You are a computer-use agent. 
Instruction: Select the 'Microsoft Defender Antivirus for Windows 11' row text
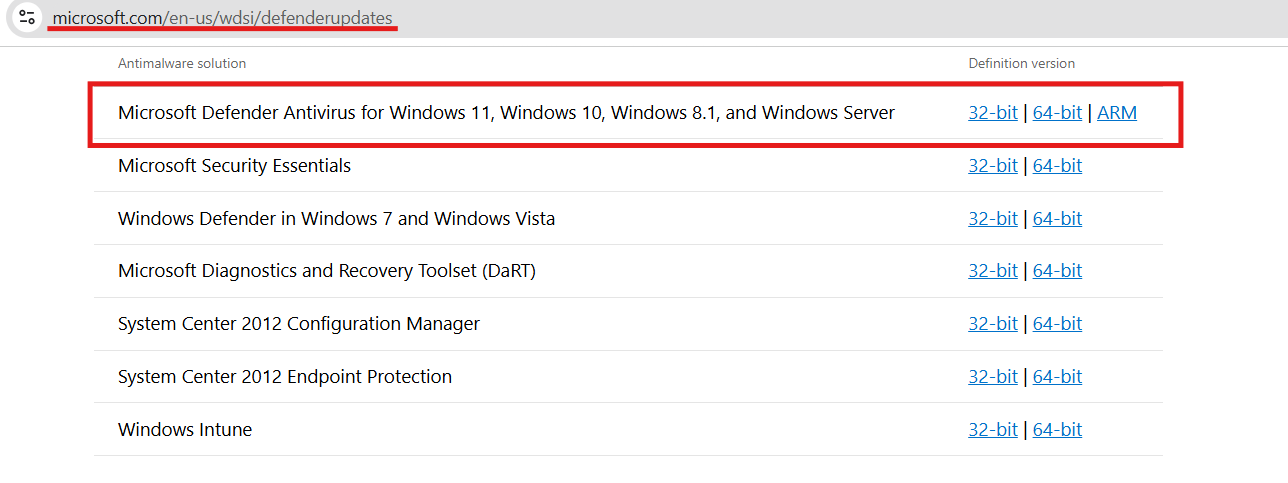click(506, 113)
